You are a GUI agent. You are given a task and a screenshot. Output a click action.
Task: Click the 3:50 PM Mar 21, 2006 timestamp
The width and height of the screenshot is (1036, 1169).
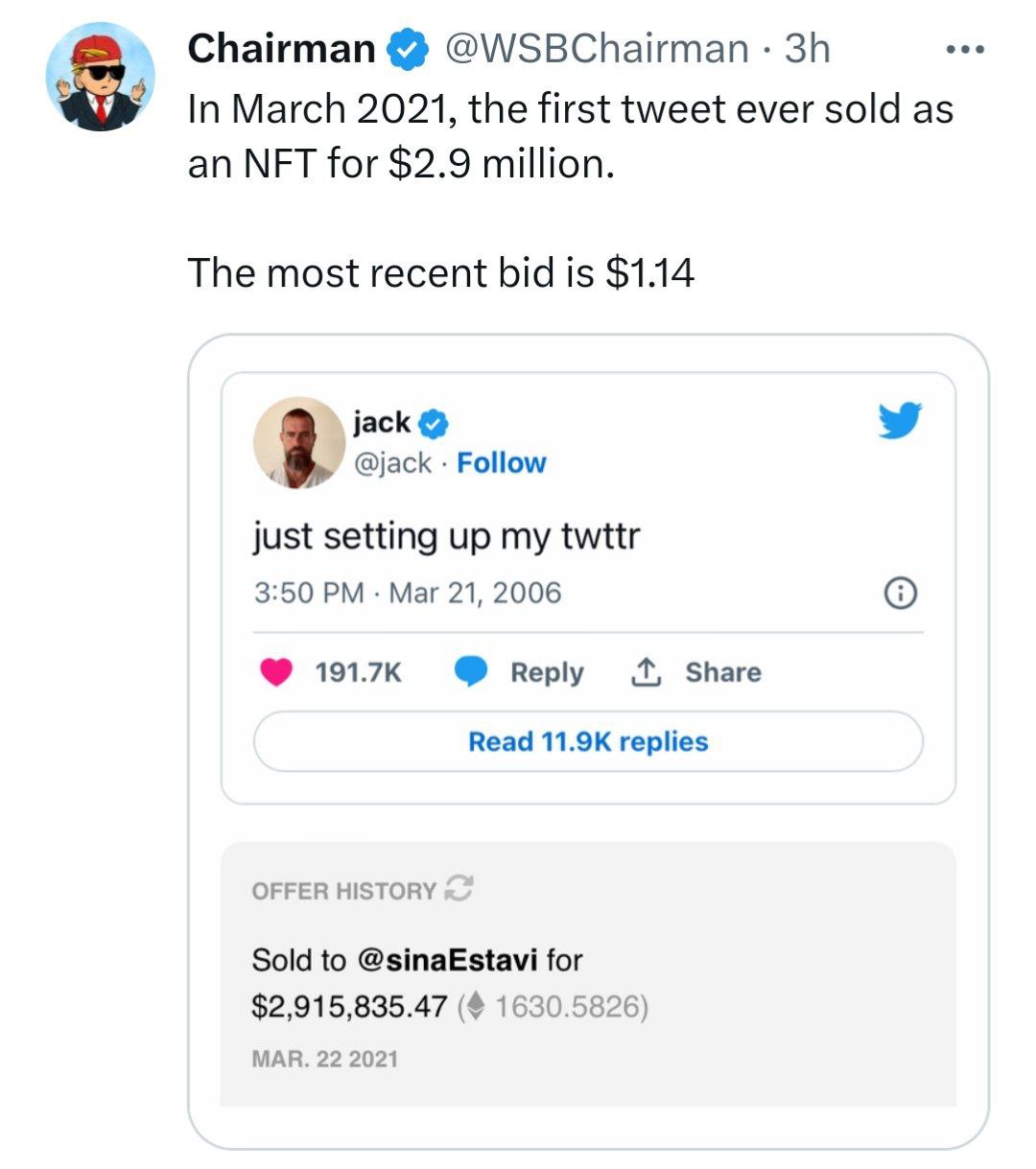(408, 593)
